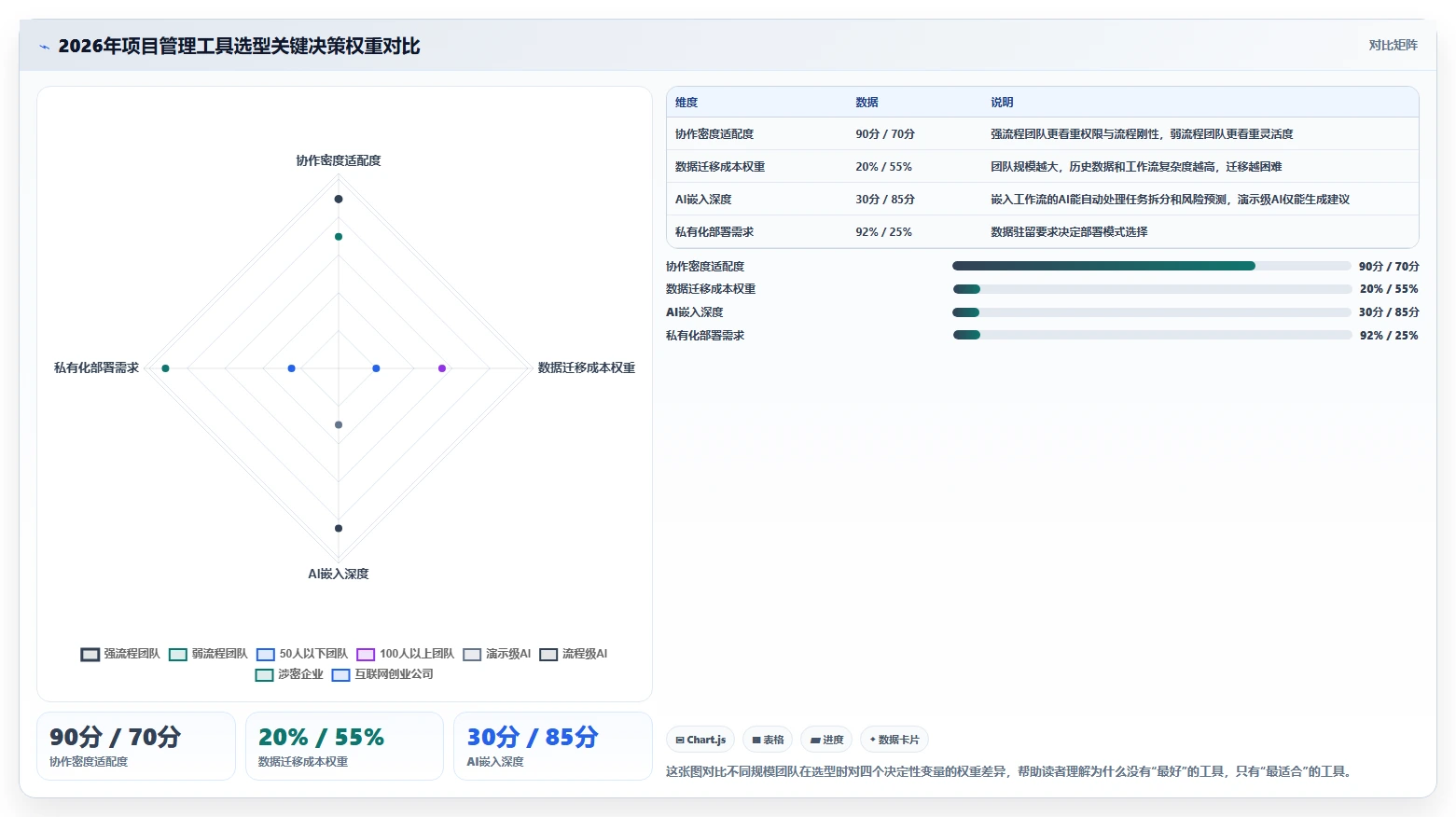
Task: Click the top radar point on 协作密度适配度 axis
Action: [x=339, y=199]
